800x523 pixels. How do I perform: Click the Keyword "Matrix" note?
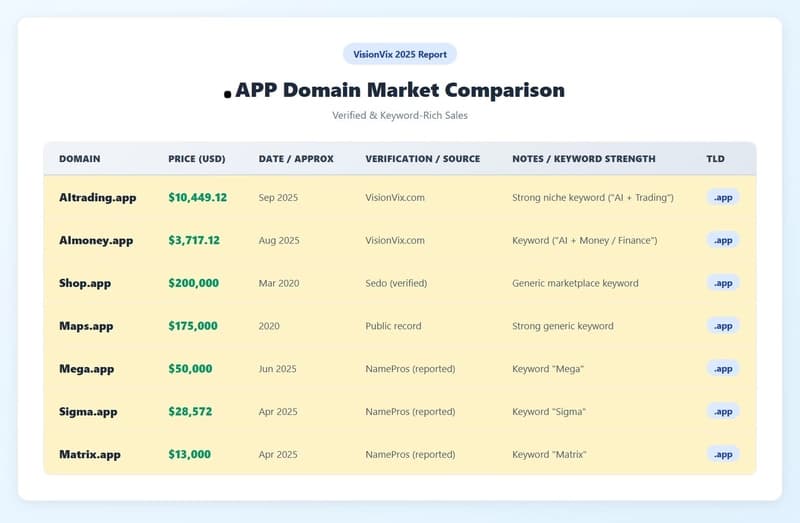549,455
